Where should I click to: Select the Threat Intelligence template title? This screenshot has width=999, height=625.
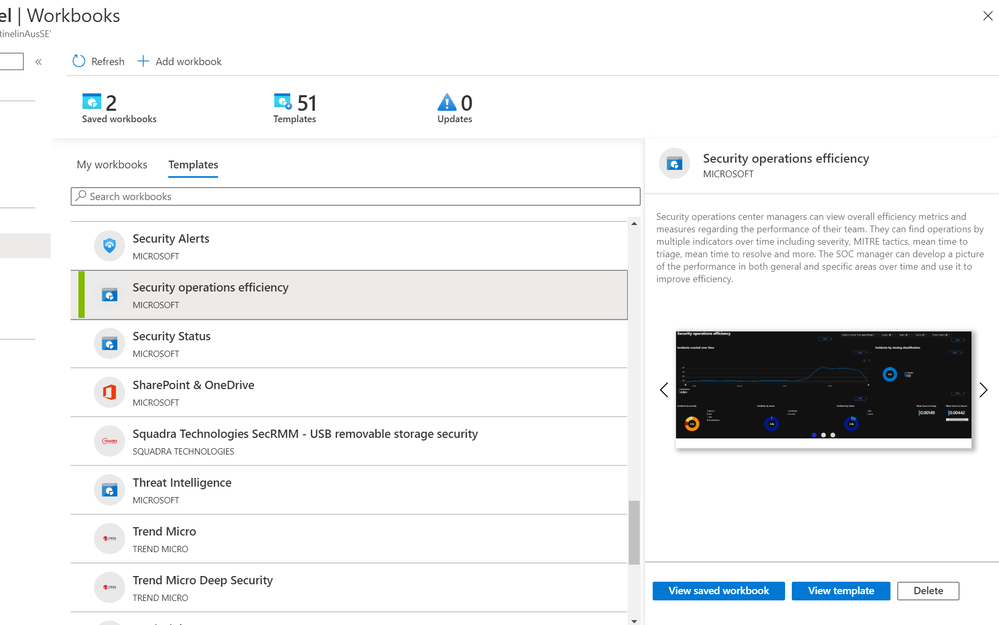click(182, 482)
